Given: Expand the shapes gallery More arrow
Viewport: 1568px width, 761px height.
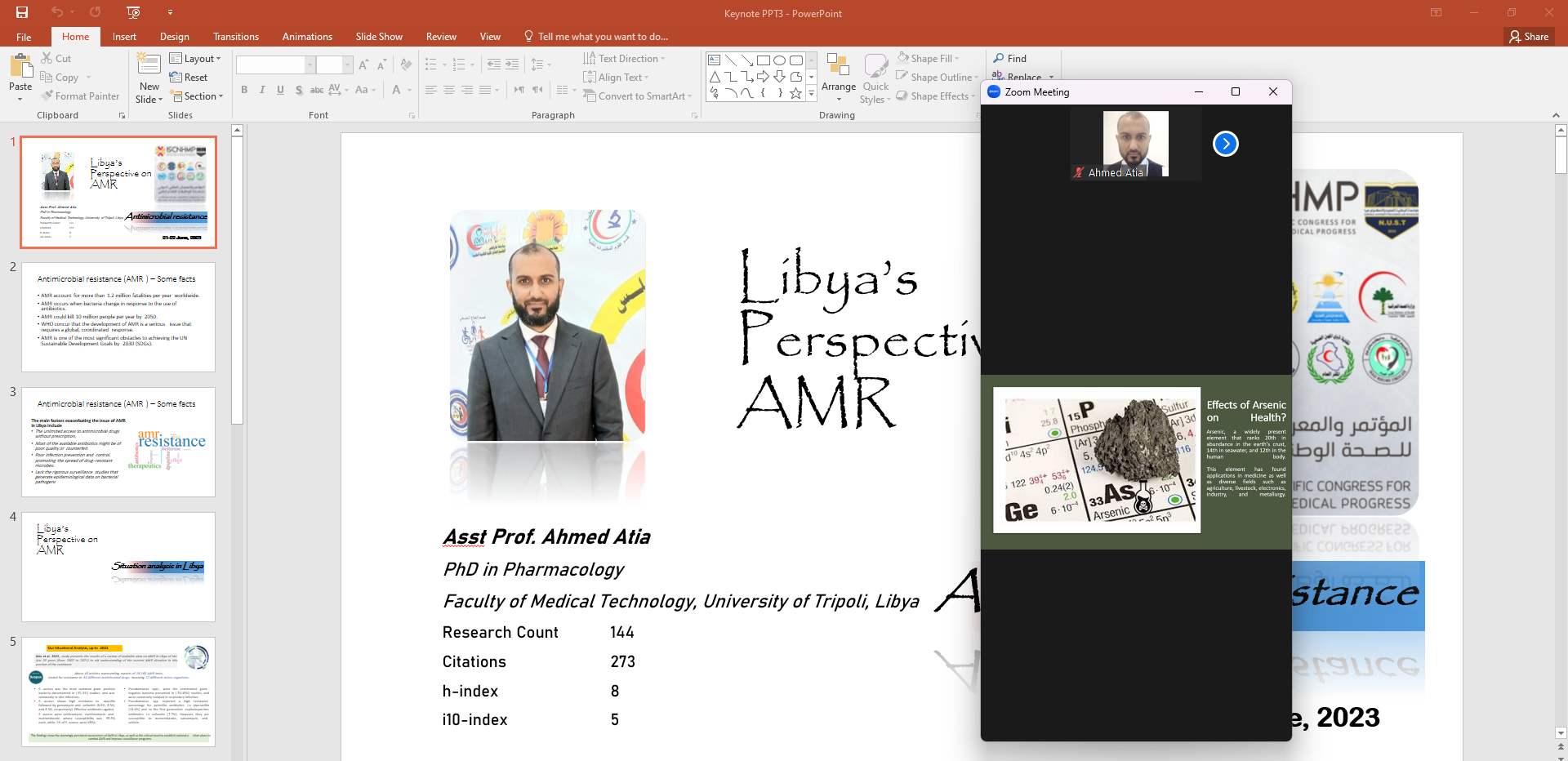Looking at the screenshot, I should point(811,94).
